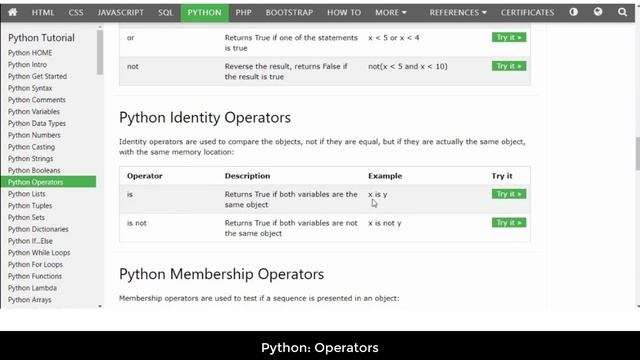Select the PYTHON tab
Image resolution: width=640 pixels, height=360 pixels.
coord(204,13)
